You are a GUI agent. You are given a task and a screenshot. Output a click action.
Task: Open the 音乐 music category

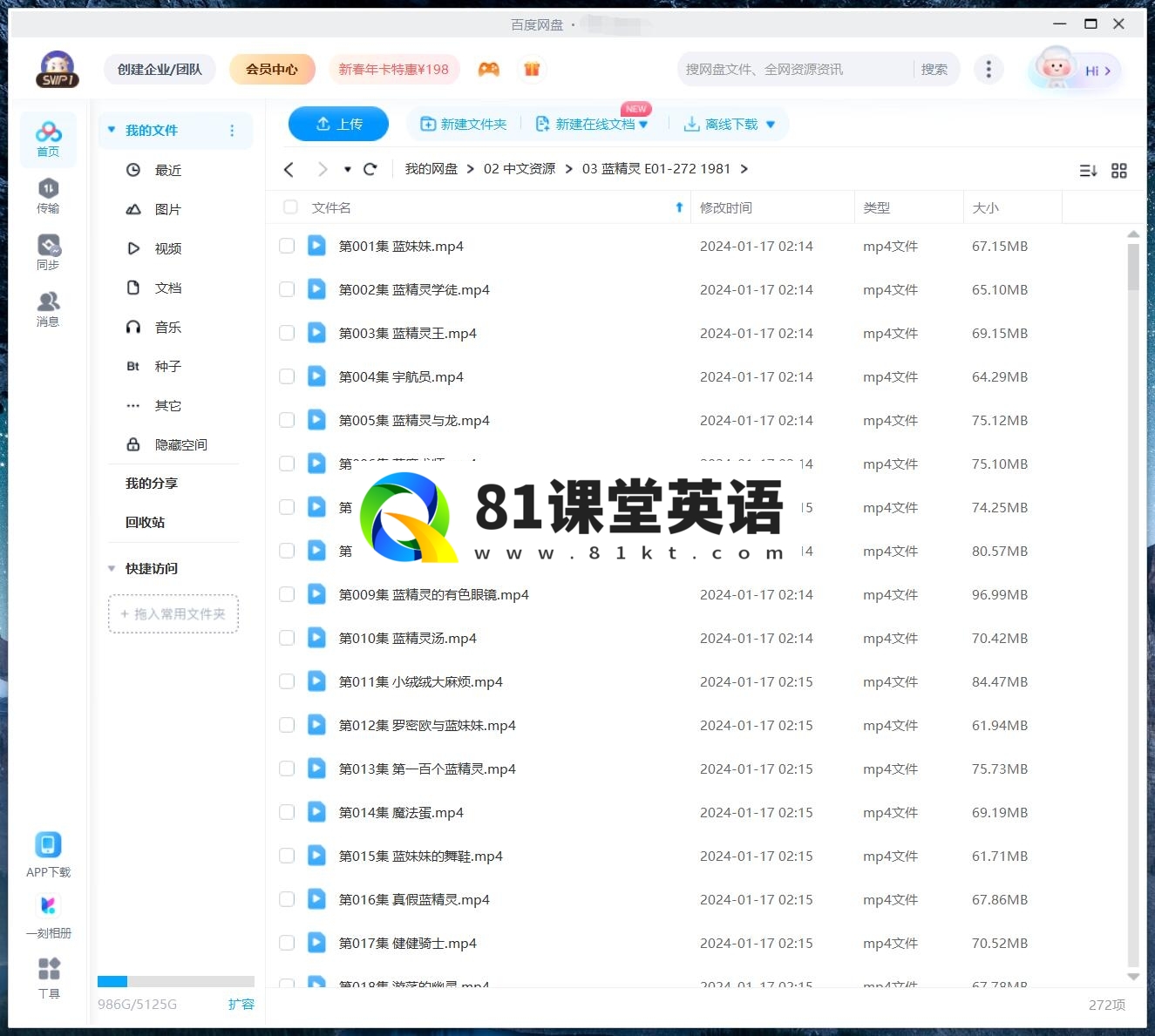[168, 327]
